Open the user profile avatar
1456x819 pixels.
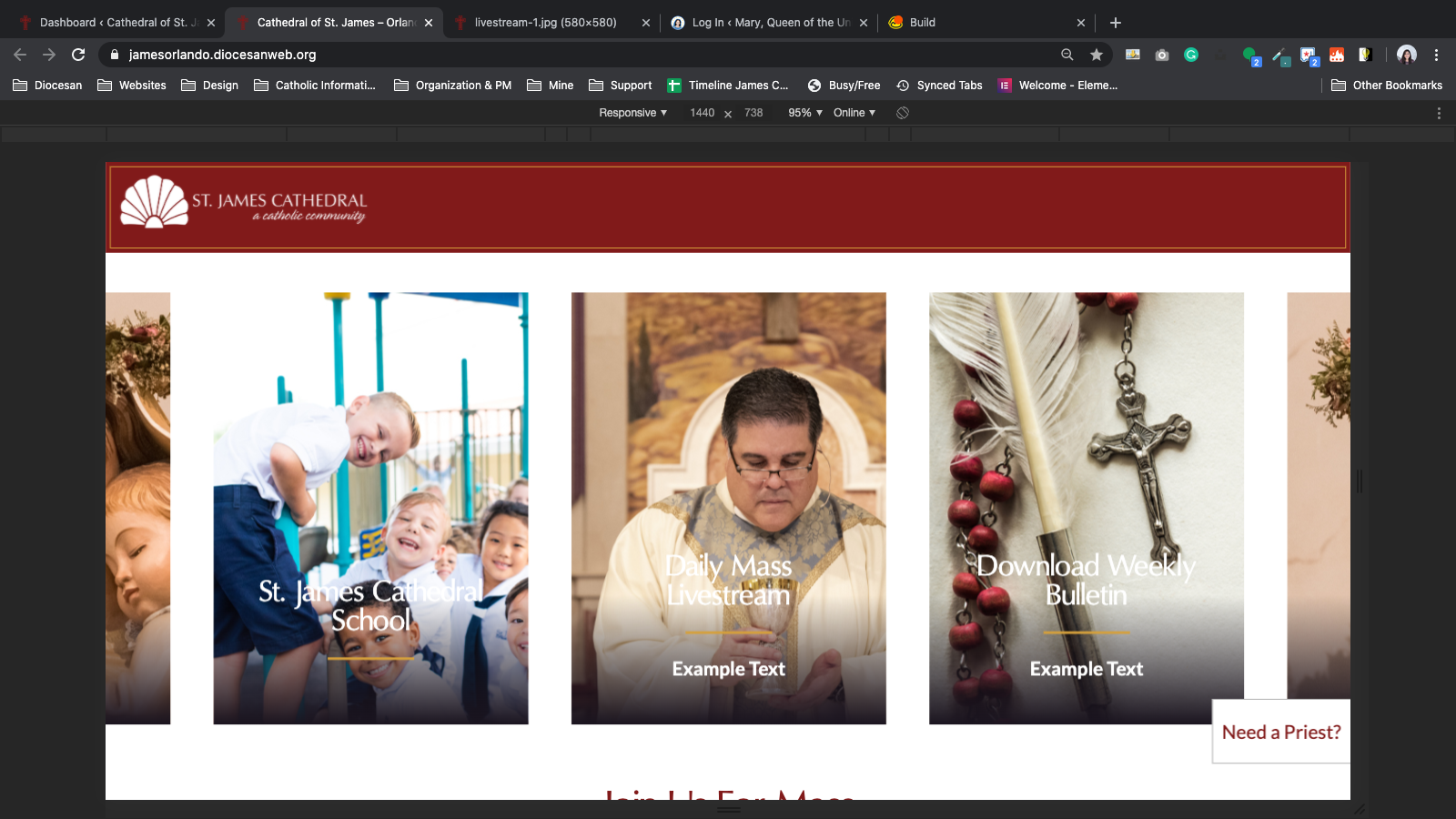point(1407,55)
